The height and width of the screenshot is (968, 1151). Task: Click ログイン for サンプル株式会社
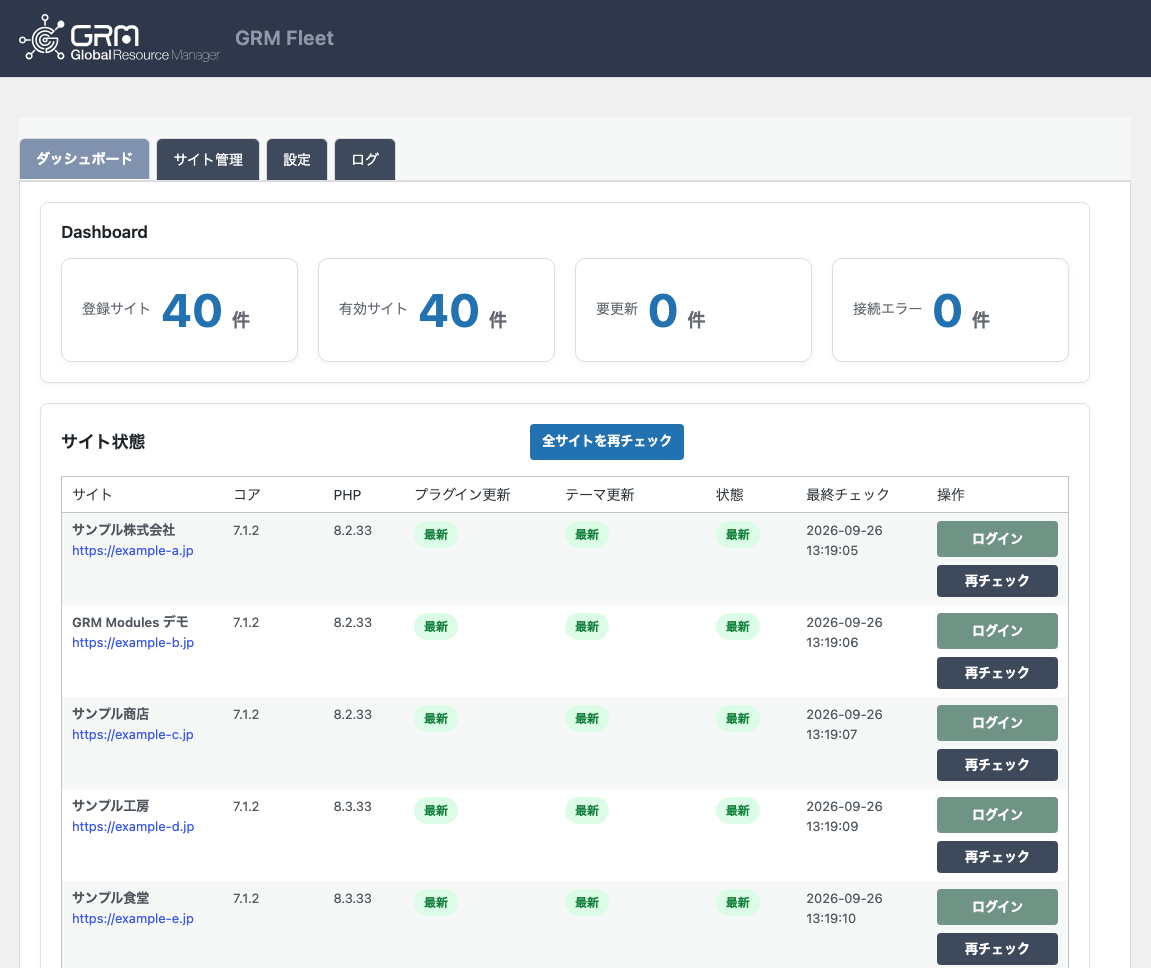[x=997, y=539]
